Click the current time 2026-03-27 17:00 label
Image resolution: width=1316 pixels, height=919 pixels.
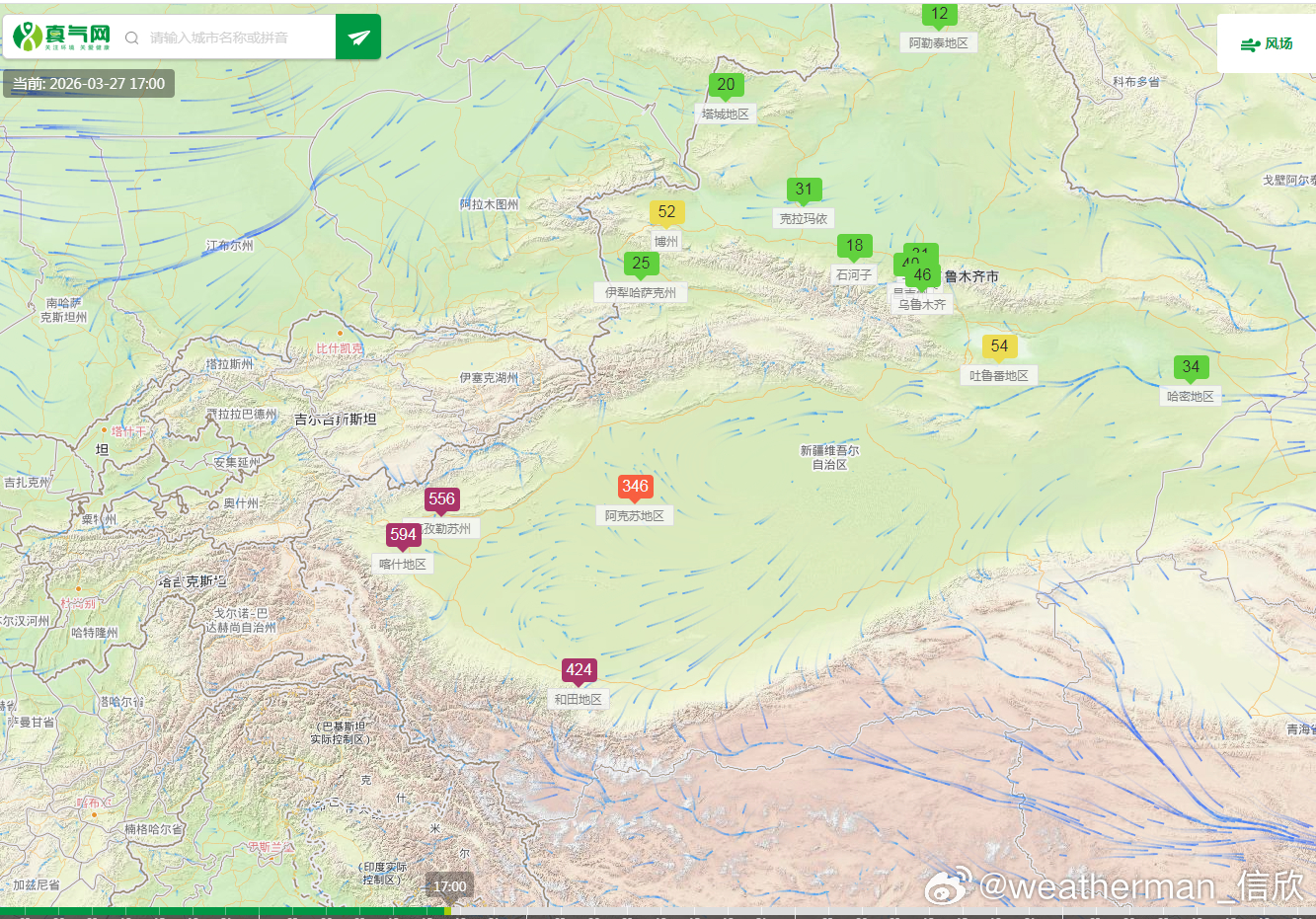coord(89,84)
